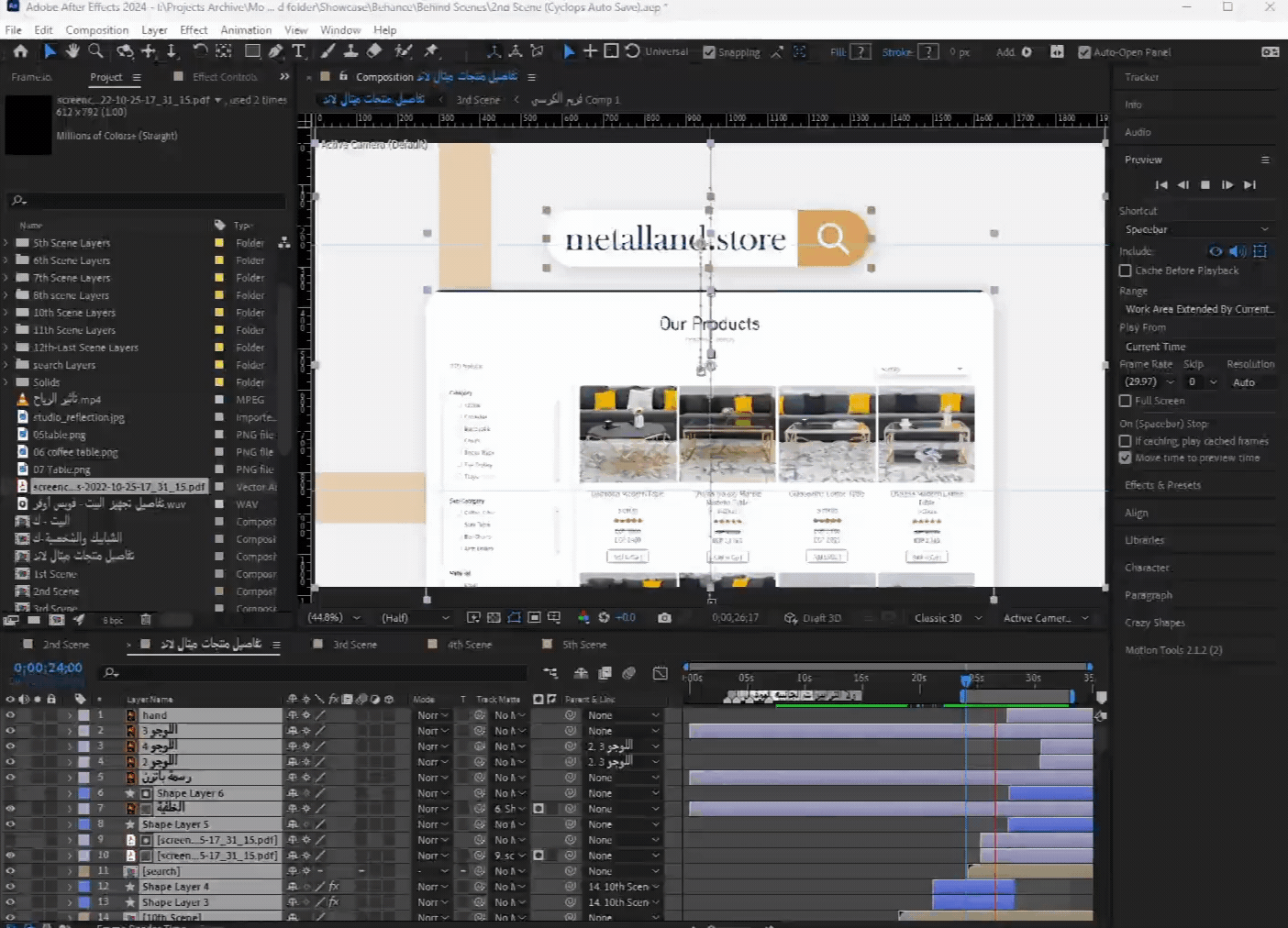Delete selected item with project trash icon
The height and width of the screenshot is (928, 1288).
click(145, 620)
